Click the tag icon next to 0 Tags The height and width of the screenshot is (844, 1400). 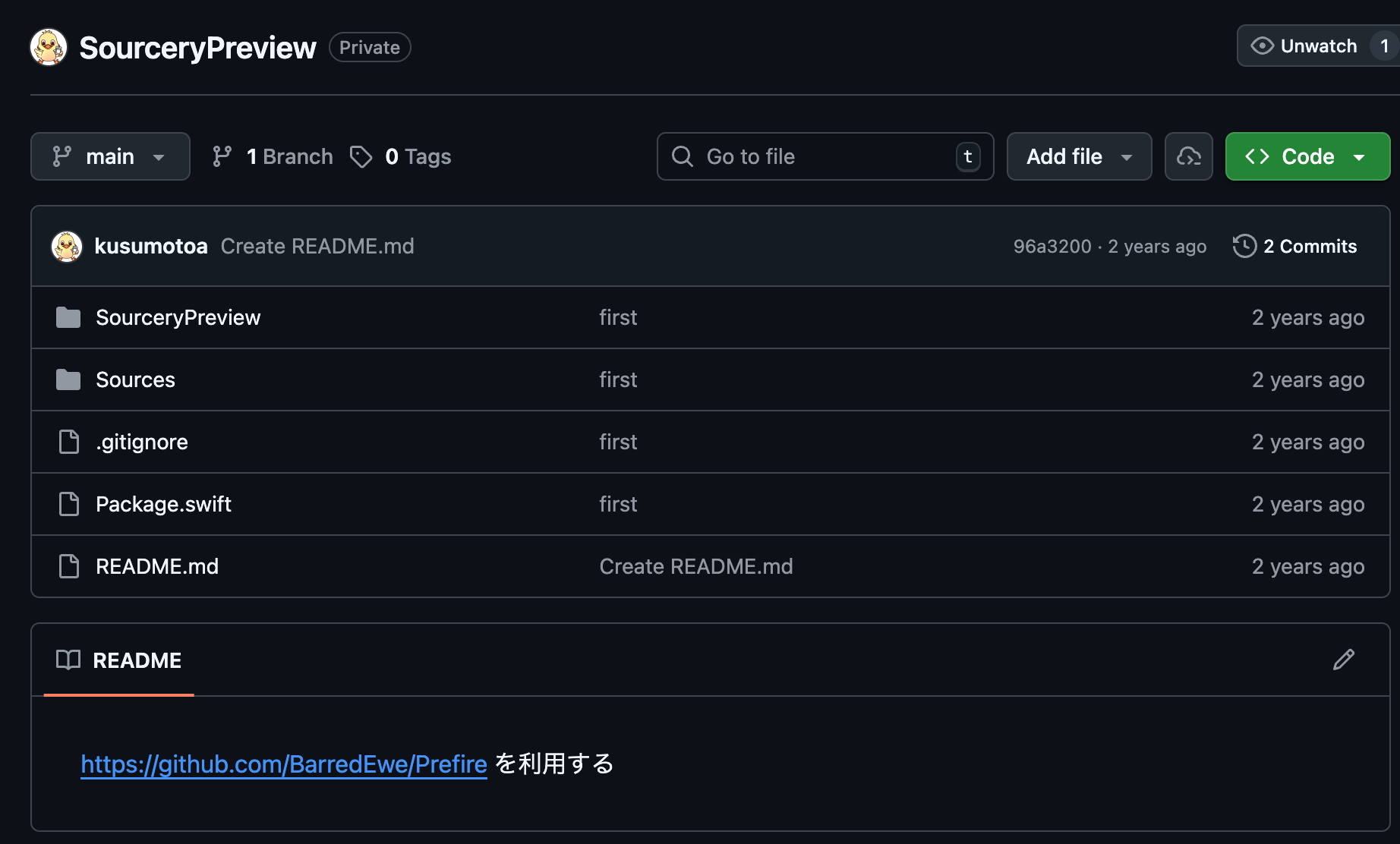(361, 156)
